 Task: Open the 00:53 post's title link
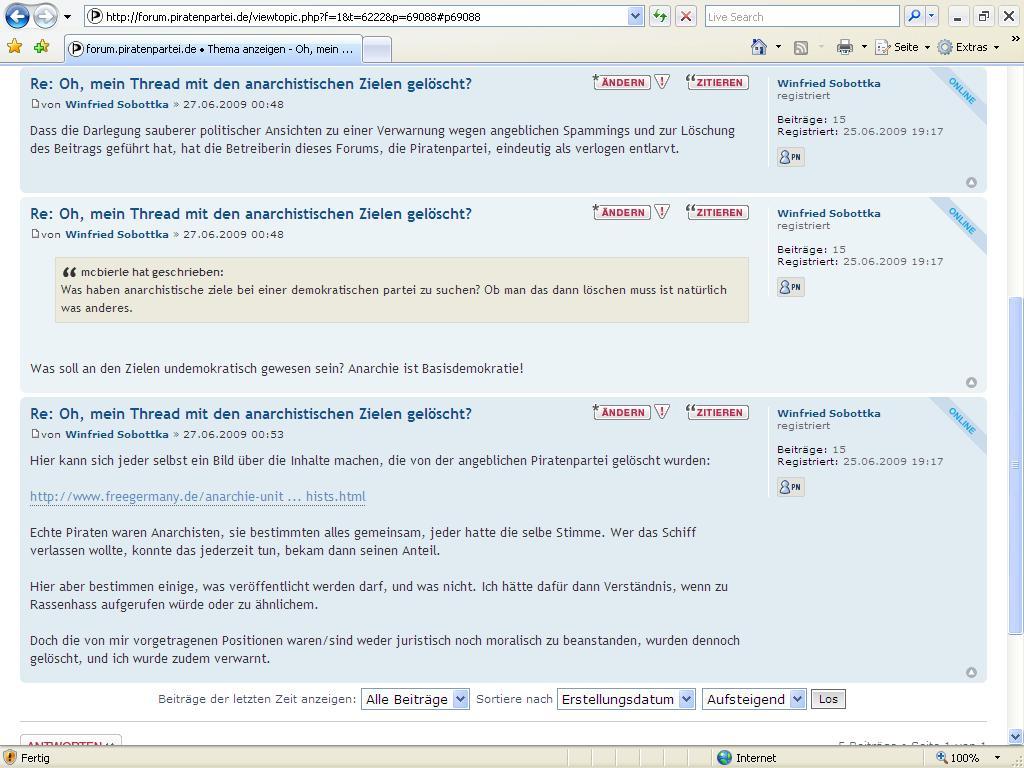pyautogui.click(x=251, y=413)
